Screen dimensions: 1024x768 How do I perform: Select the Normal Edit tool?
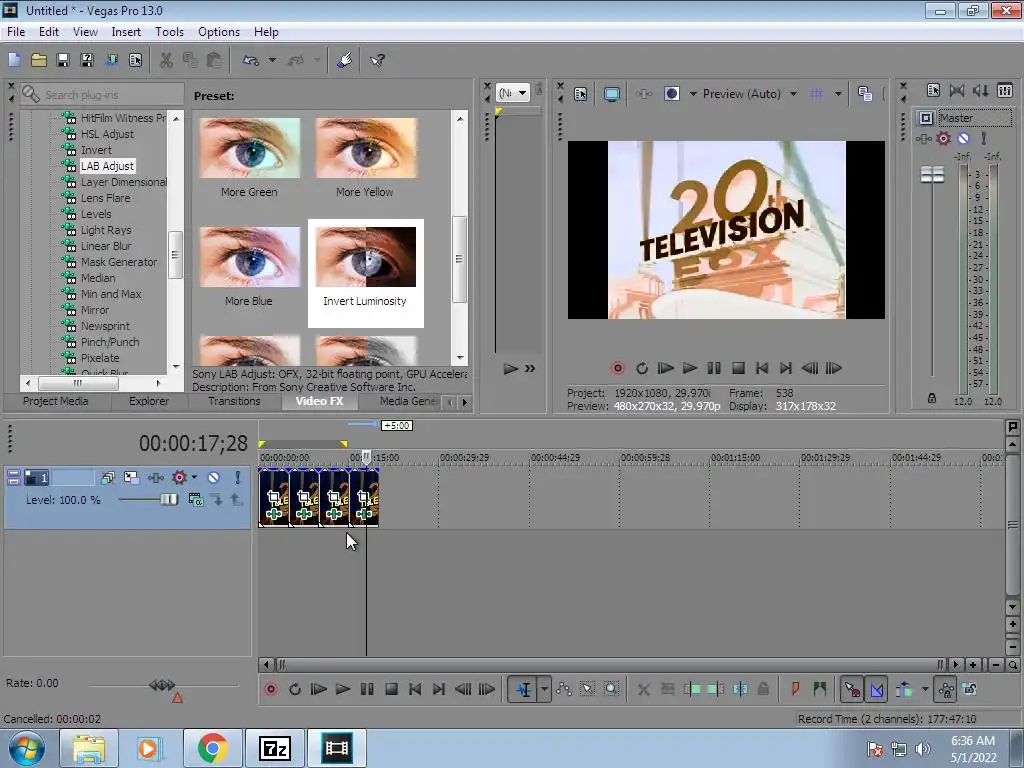click(x=524, y=689)
